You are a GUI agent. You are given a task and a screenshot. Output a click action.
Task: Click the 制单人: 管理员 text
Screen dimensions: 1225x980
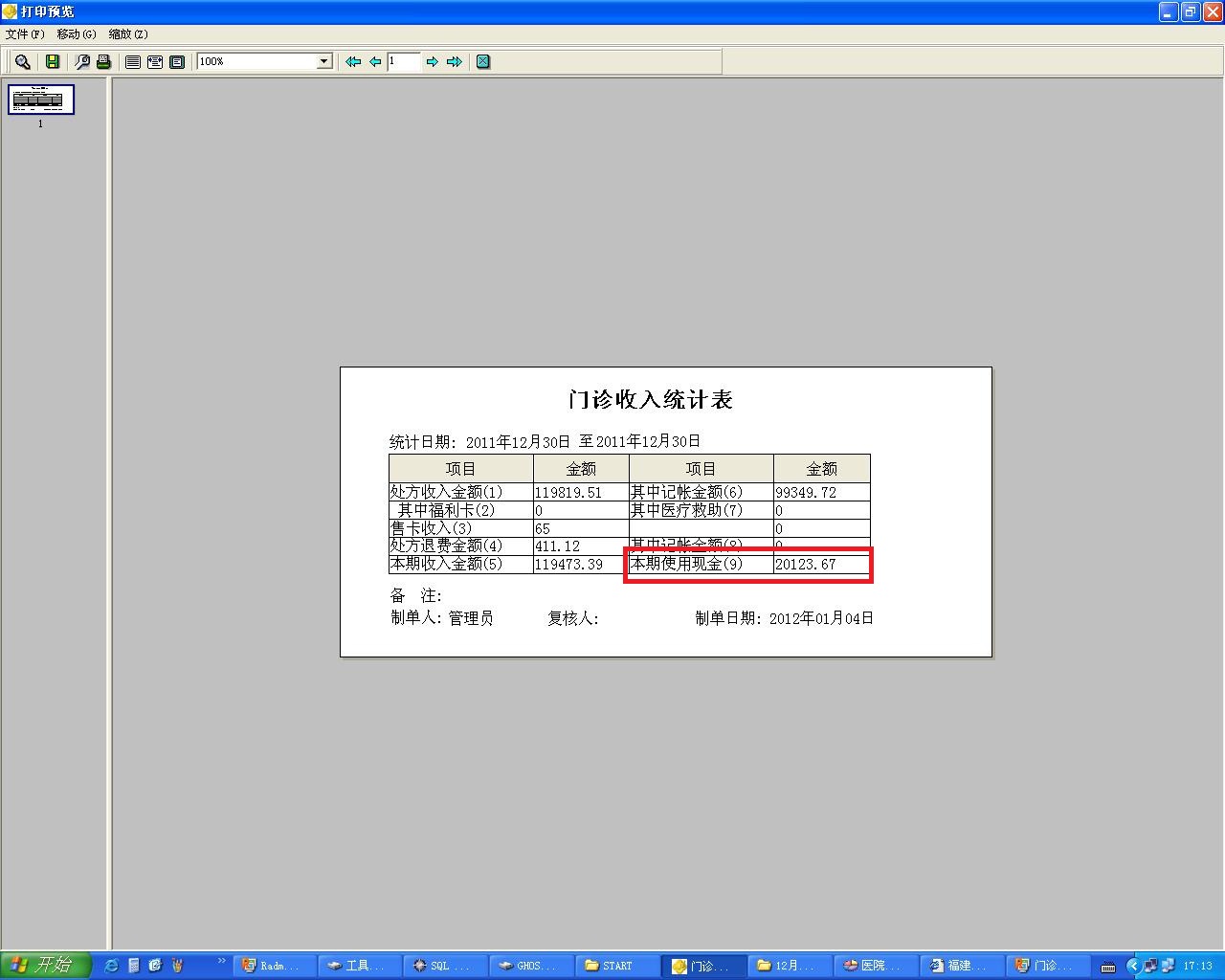tap(442, 618)
